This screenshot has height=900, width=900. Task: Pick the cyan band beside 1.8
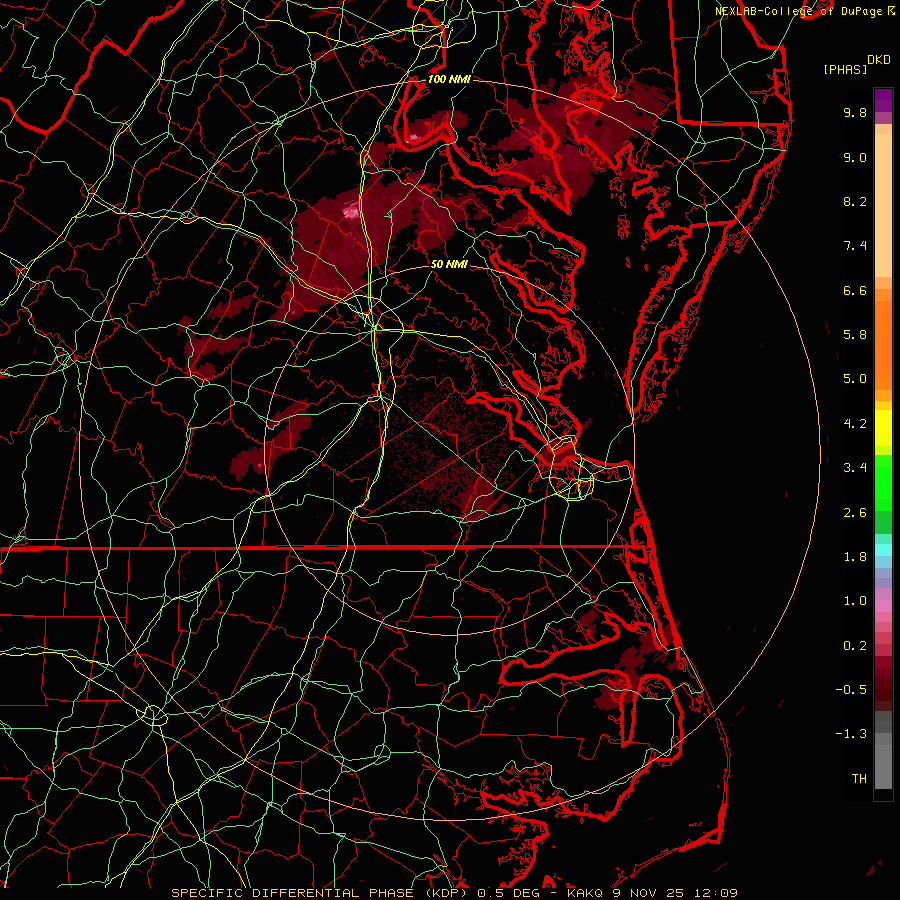click(x=883, y=550)
